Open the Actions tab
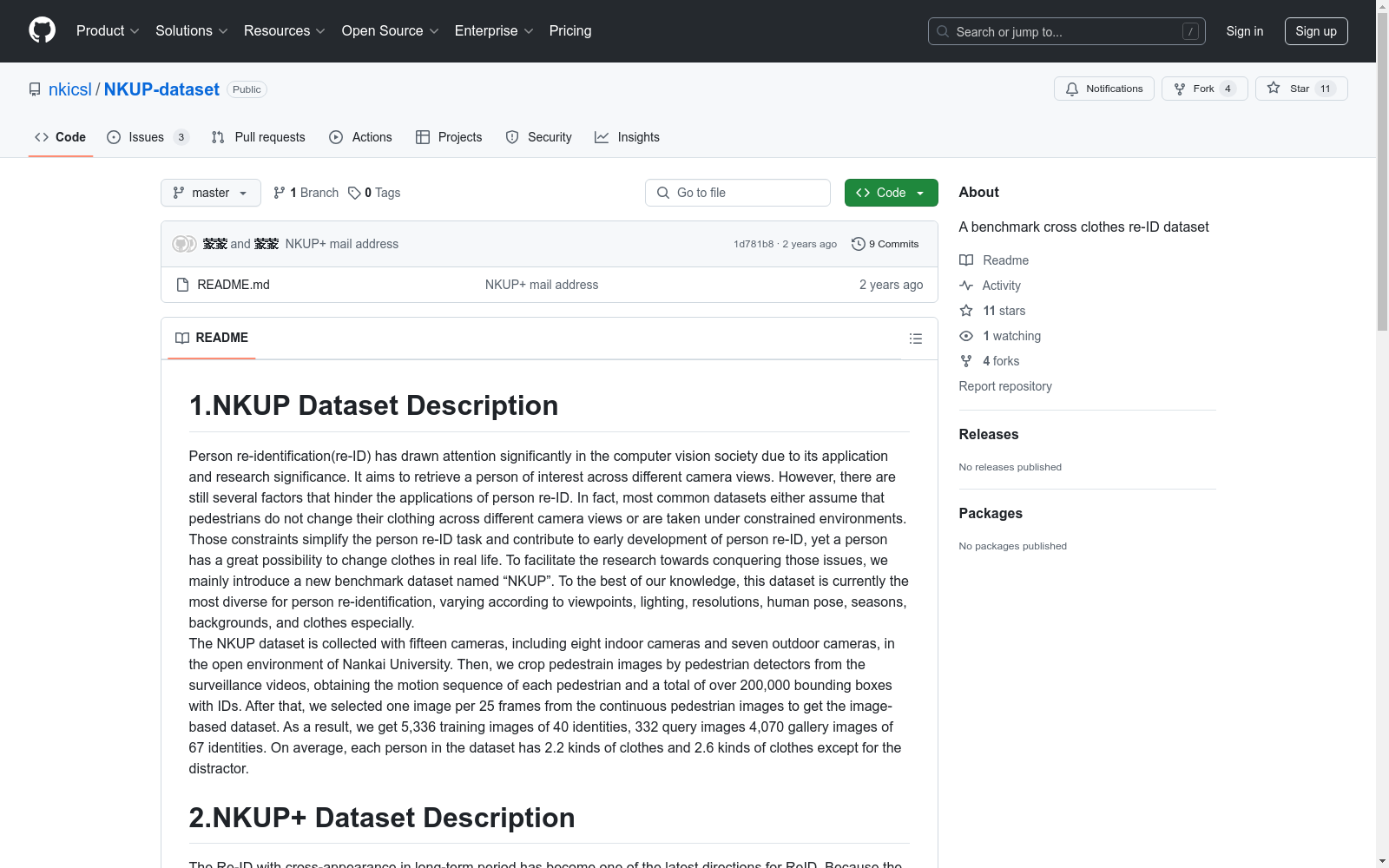The width and height of the screenshot is (1389, 868). 361,137
